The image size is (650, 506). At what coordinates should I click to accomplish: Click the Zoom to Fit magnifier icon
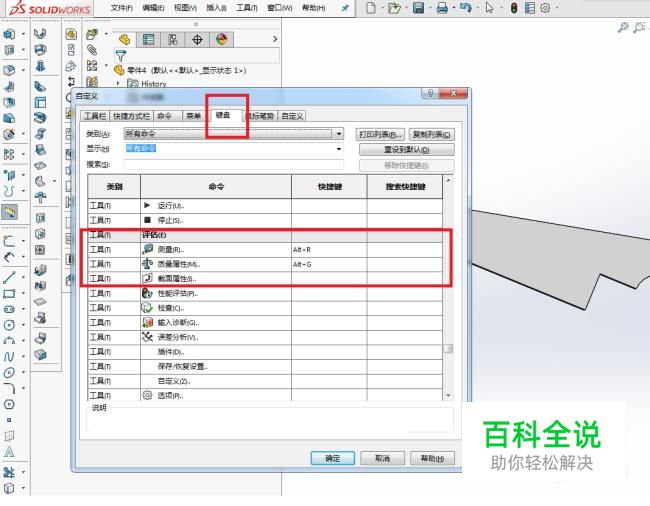(x=623, y=27)
